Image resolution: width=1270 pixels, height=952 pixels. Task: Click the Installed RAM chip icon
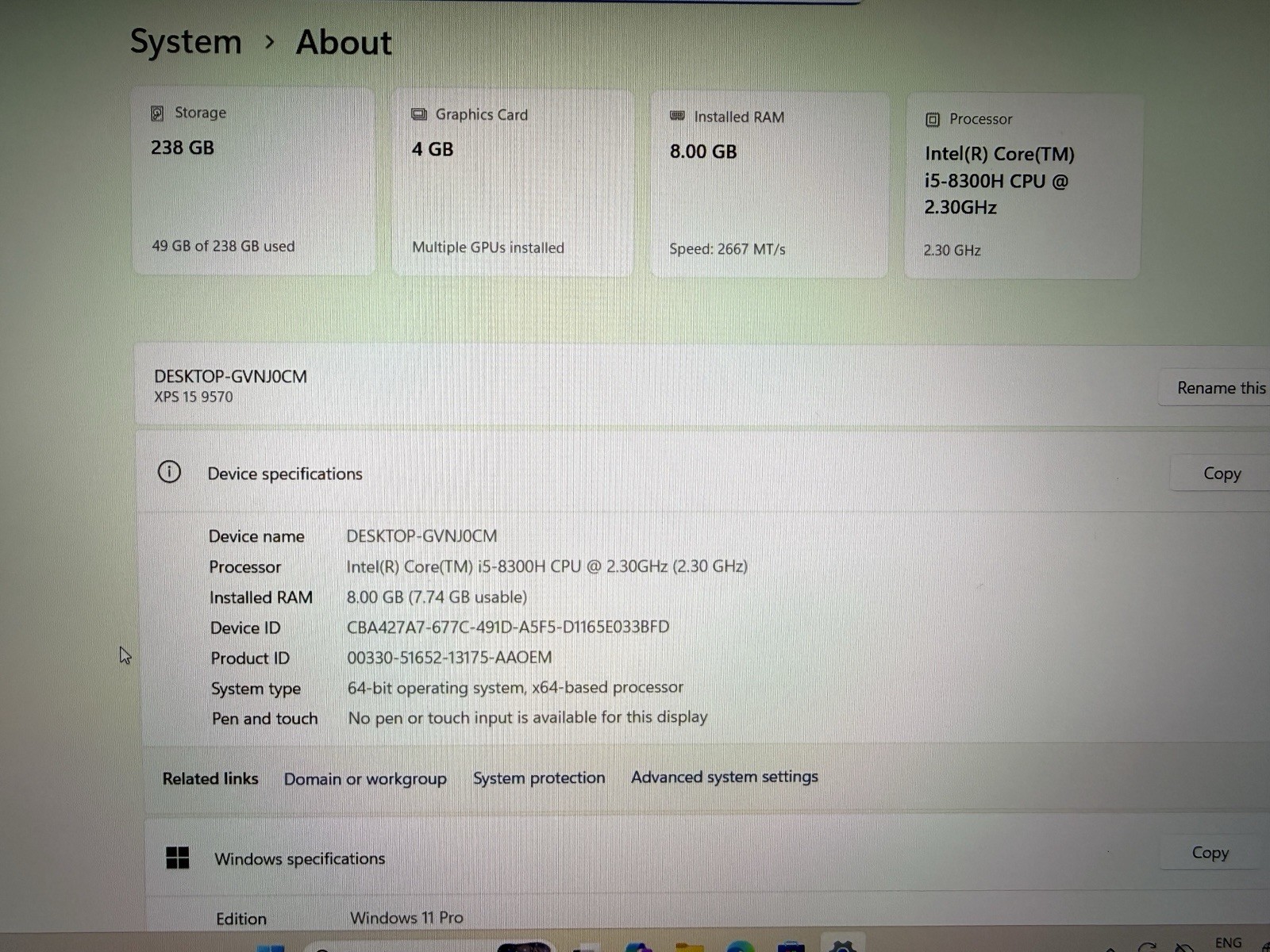677,116
